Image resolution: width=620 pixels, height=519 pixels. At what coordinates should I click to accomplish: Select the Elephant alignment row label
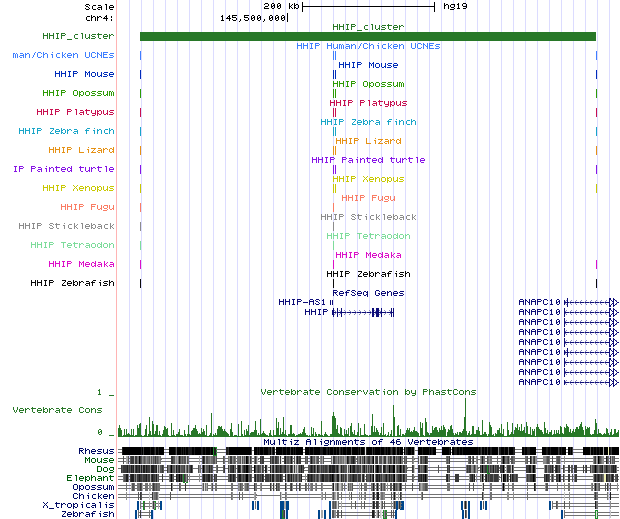point(94,478)
